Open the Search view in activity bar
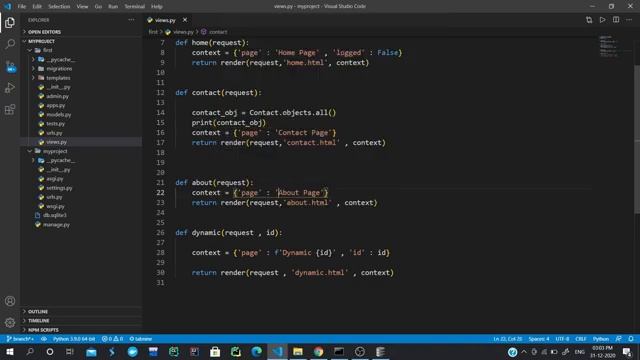The image size is (640, 360). pyautogui.click(x=10, y=44)
